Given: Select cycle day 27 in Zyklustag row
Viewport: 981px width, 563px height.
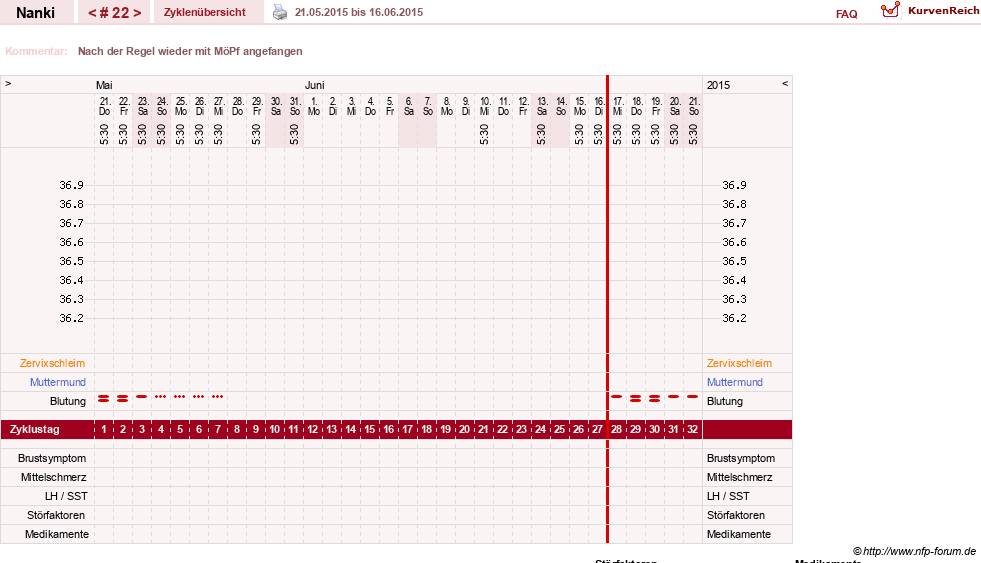Looking at the screenshot, I should [x=597, y=429].
